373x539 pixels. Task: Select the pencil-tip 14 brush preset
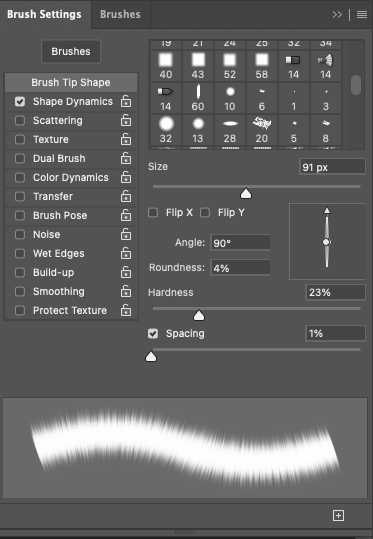166,98
